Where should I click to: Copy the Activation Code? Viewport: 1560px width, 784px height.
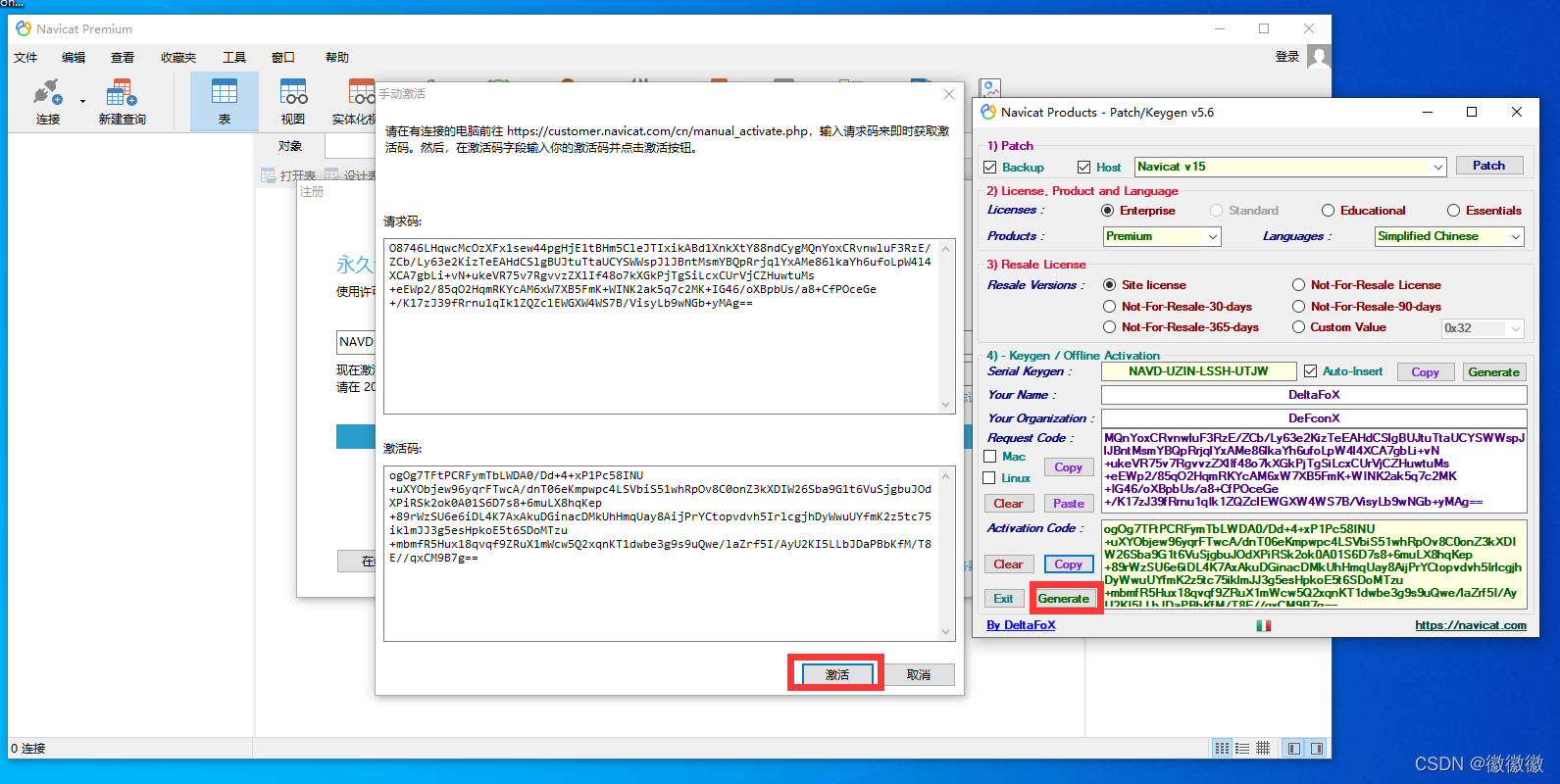(x=1068, y=564)
